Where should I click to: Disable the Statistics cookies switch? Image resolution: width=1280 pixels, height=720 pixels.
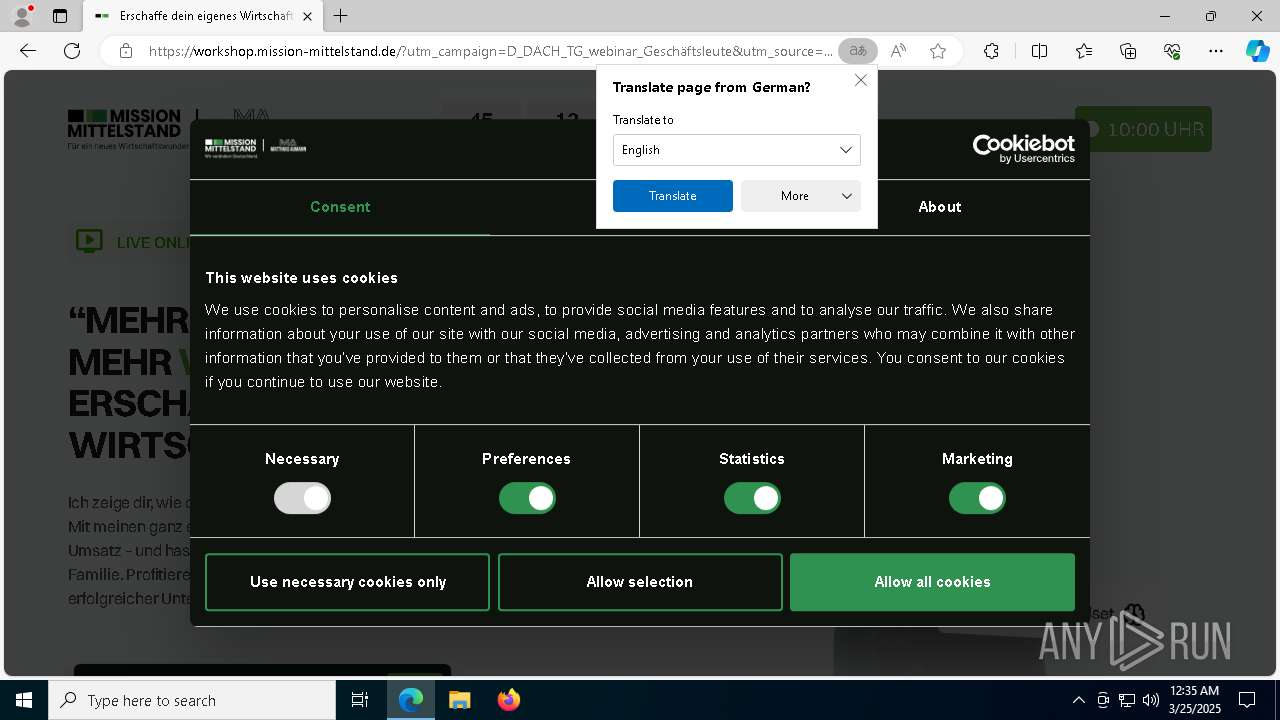pos(752,498)
